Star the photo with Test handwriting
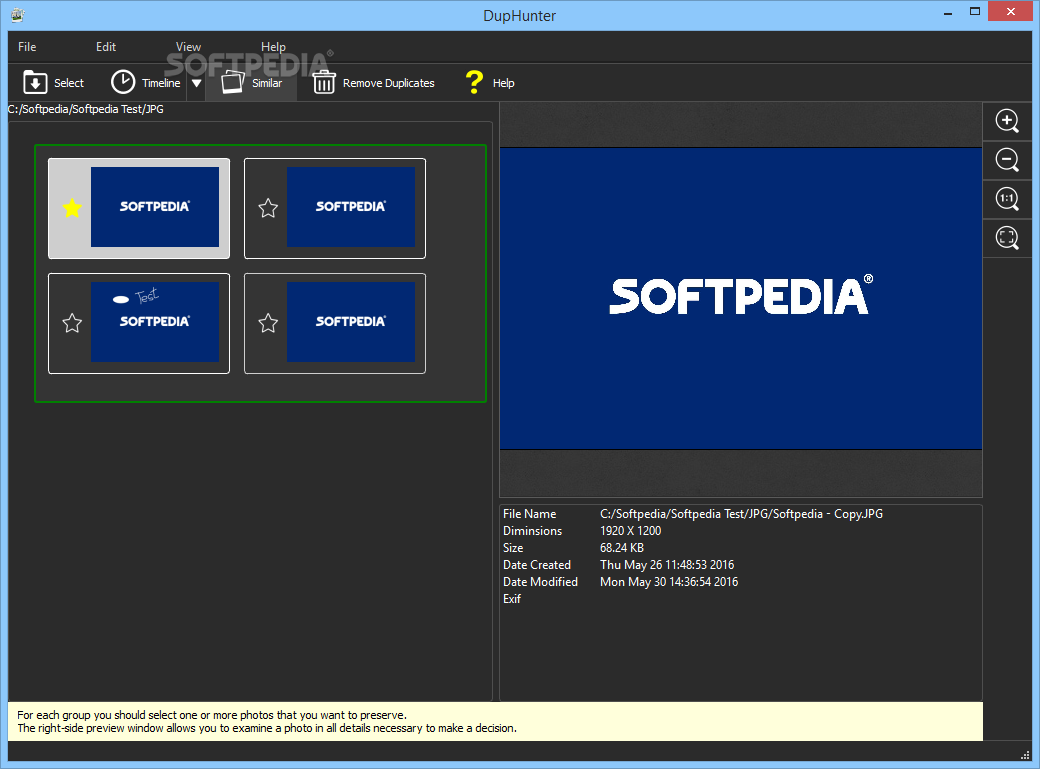The height and width of the screenshot is (769, 1040). 72,323
